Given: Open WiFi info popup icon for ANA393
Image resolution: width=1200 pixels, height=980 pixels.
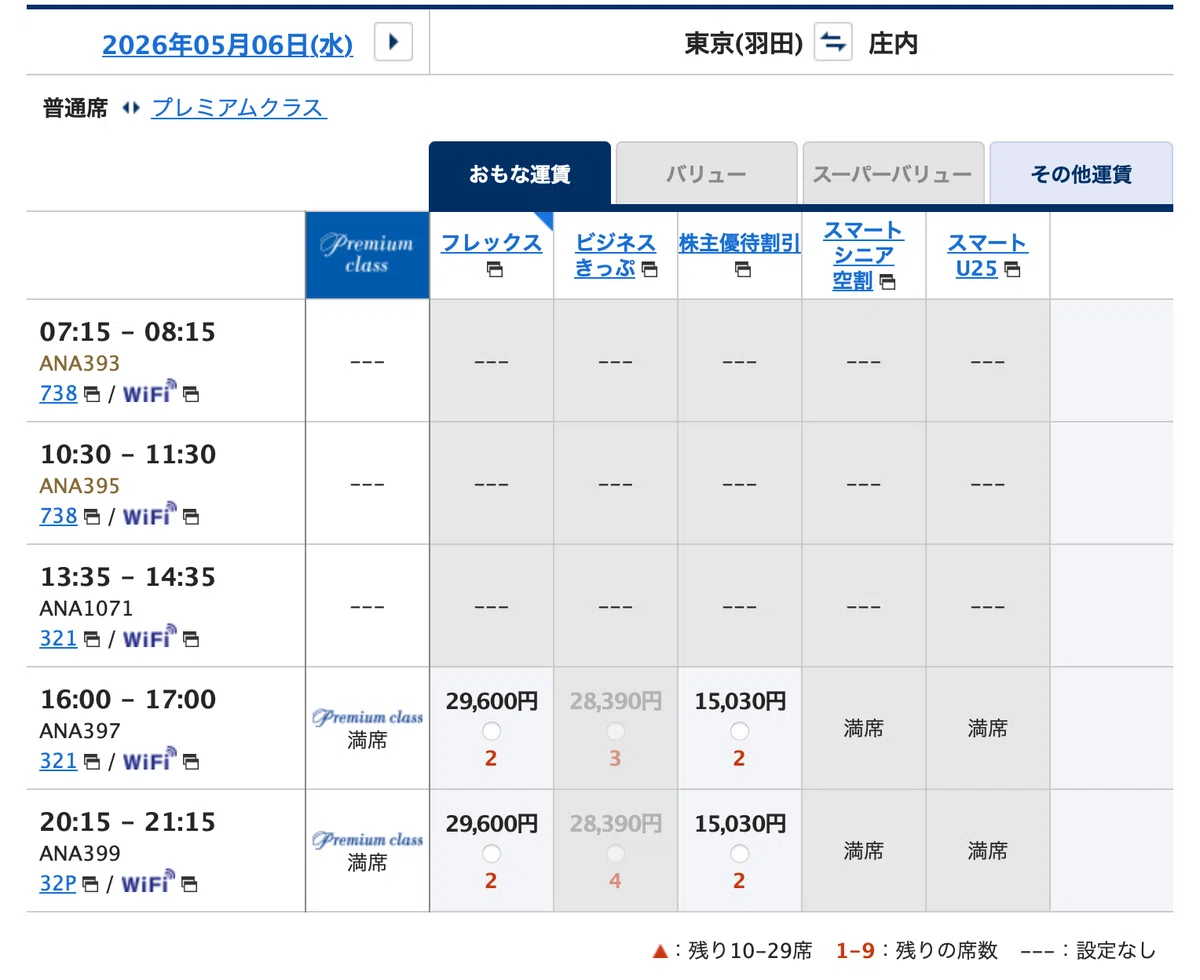Looking at the screenshot, I should pyautogui.click(x=191, y=394).
